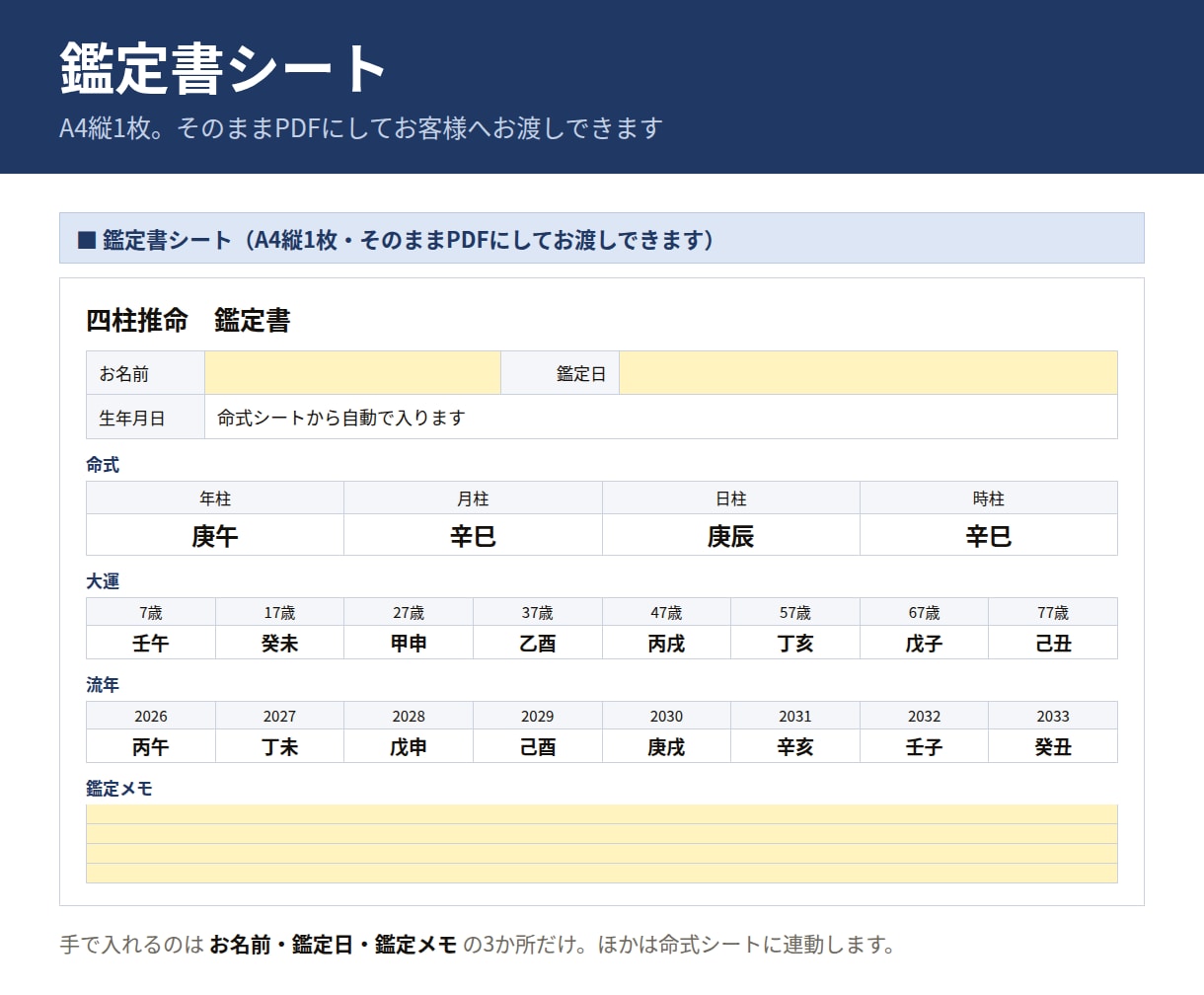Image resolution: width=1204 pixels, height=995 pixels.
Task: Click the 四柱推命 鑑定書 title
Action: pos(188,321)
